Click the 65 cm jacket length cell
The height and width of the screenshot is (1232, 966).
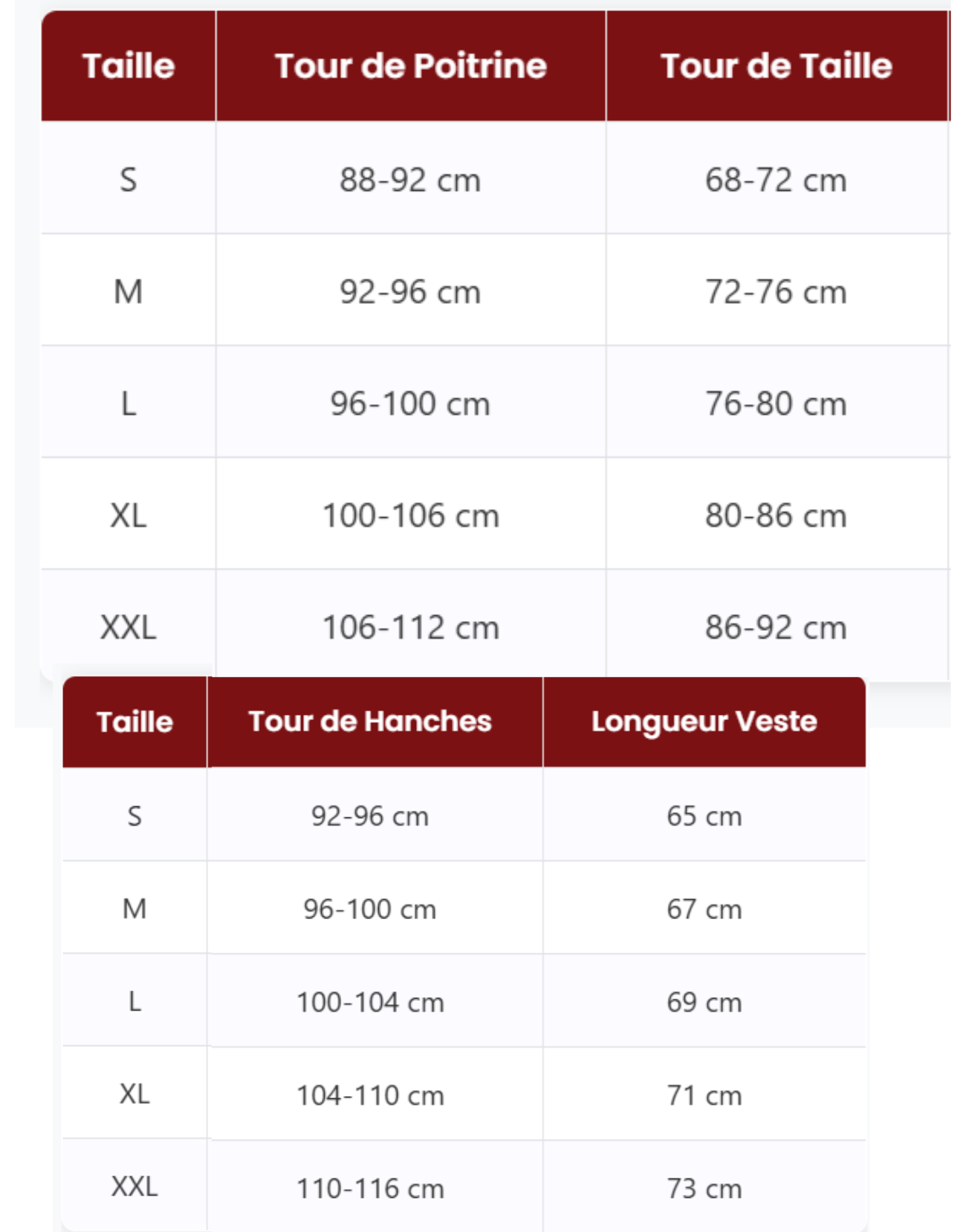point(704,816)
